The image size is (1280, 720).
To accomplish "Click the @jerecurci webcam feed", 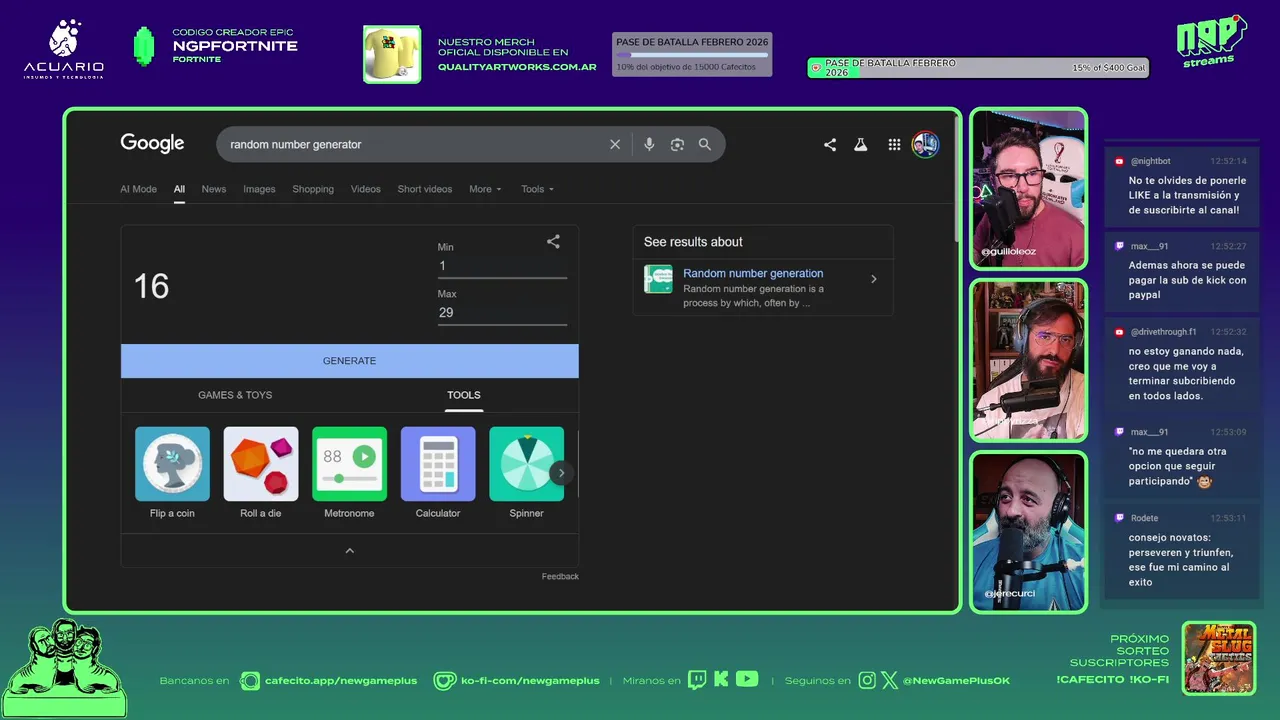I will pos(1028,531).
